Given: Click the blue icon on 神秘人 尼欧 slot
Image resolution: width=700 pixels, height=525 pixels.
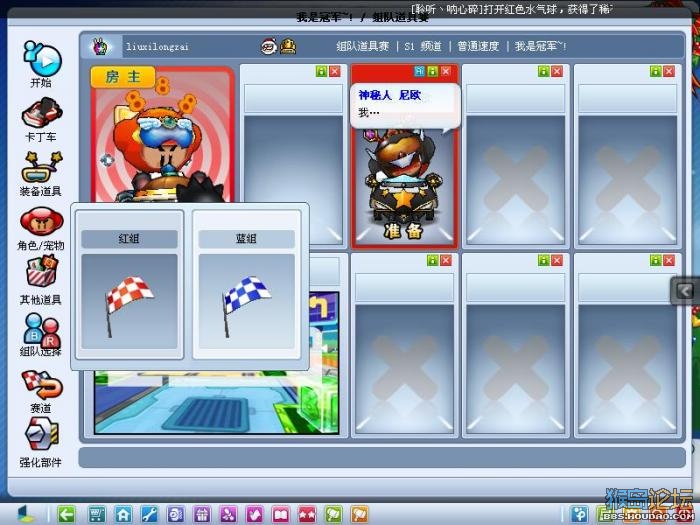Looking at the screenshot, I should click(420, 71).
